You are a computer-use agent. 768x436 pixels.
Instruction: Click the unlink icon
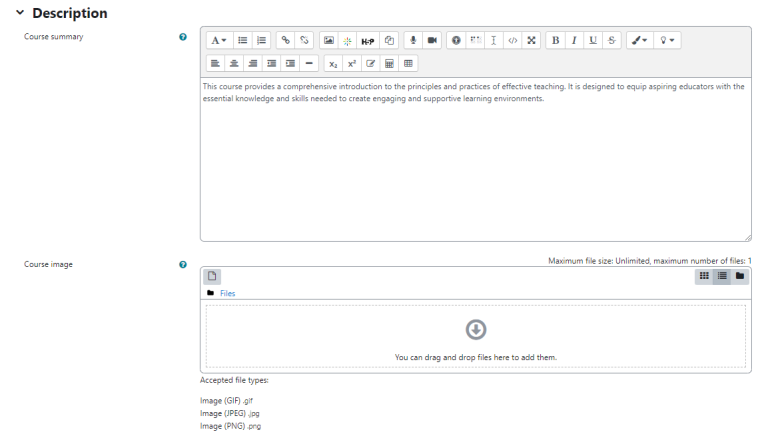[304, 40]
